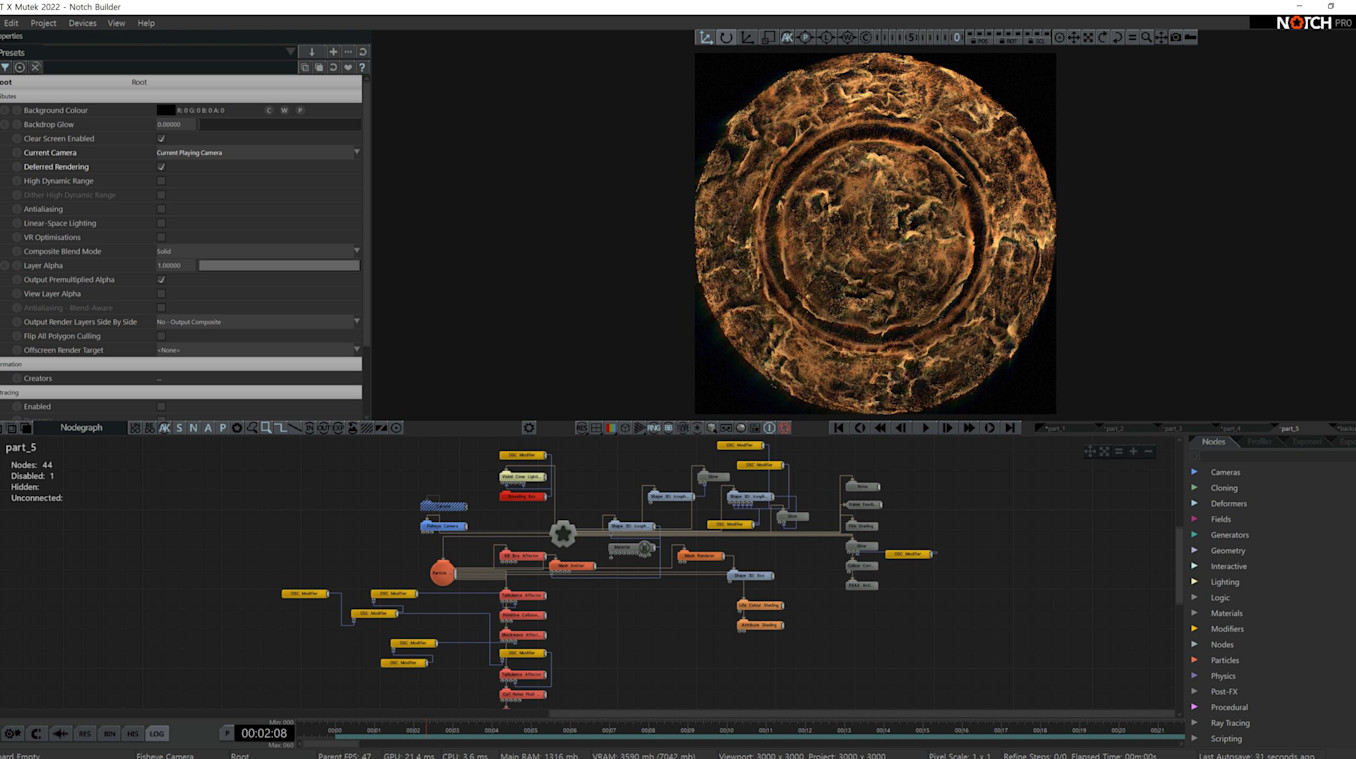Click the nodegraph settings gear icon

point(529,428)
